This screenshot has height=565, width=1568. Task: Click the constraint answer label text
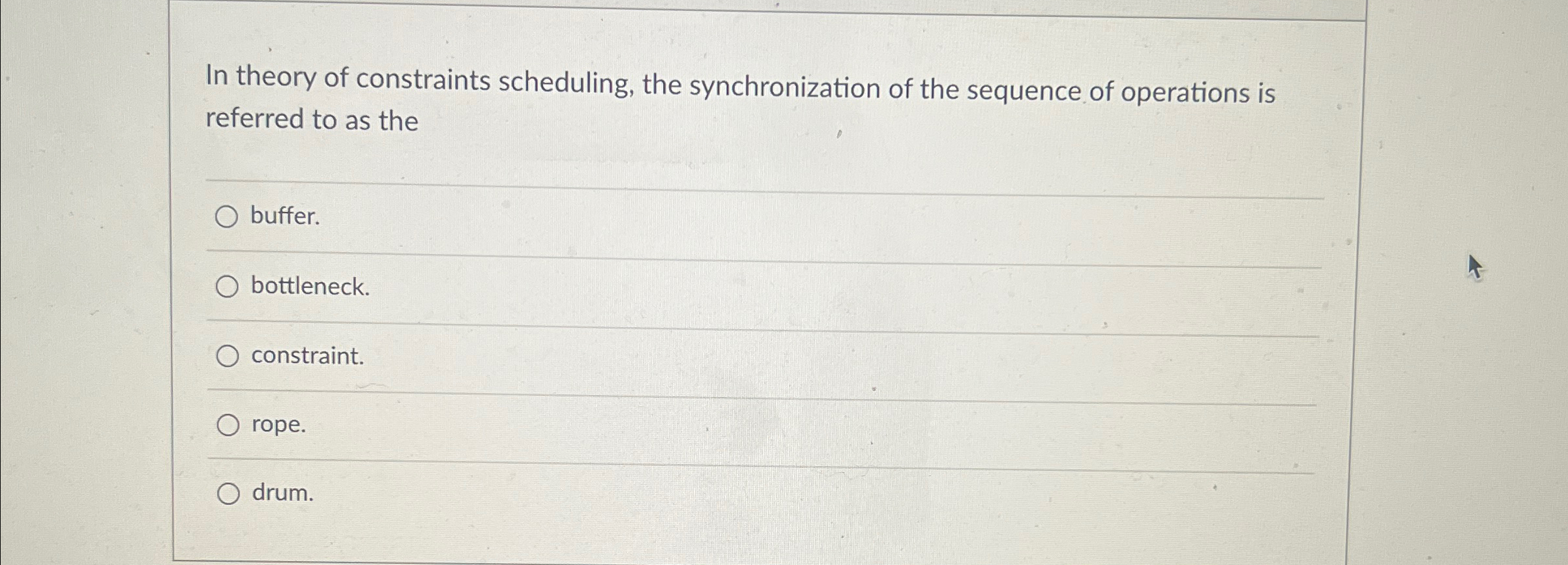[x=306, y=356]
